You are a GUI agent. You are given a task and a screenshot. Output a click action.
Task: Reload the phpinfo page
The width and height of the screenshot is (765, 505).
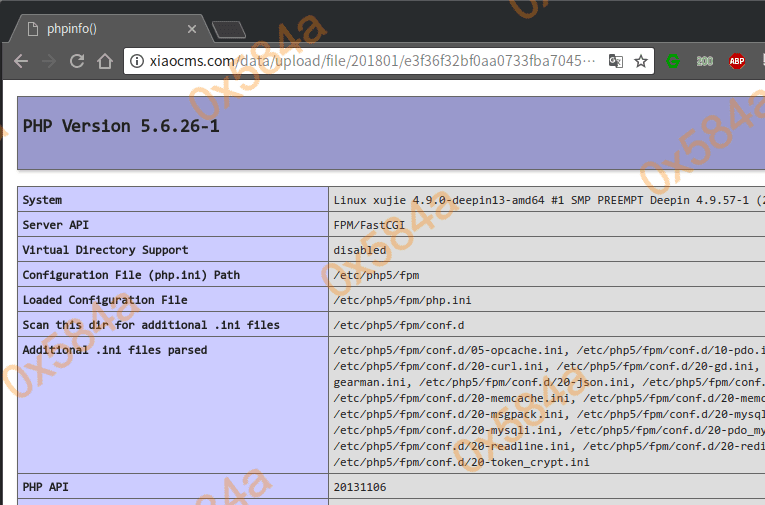(77, 61)
